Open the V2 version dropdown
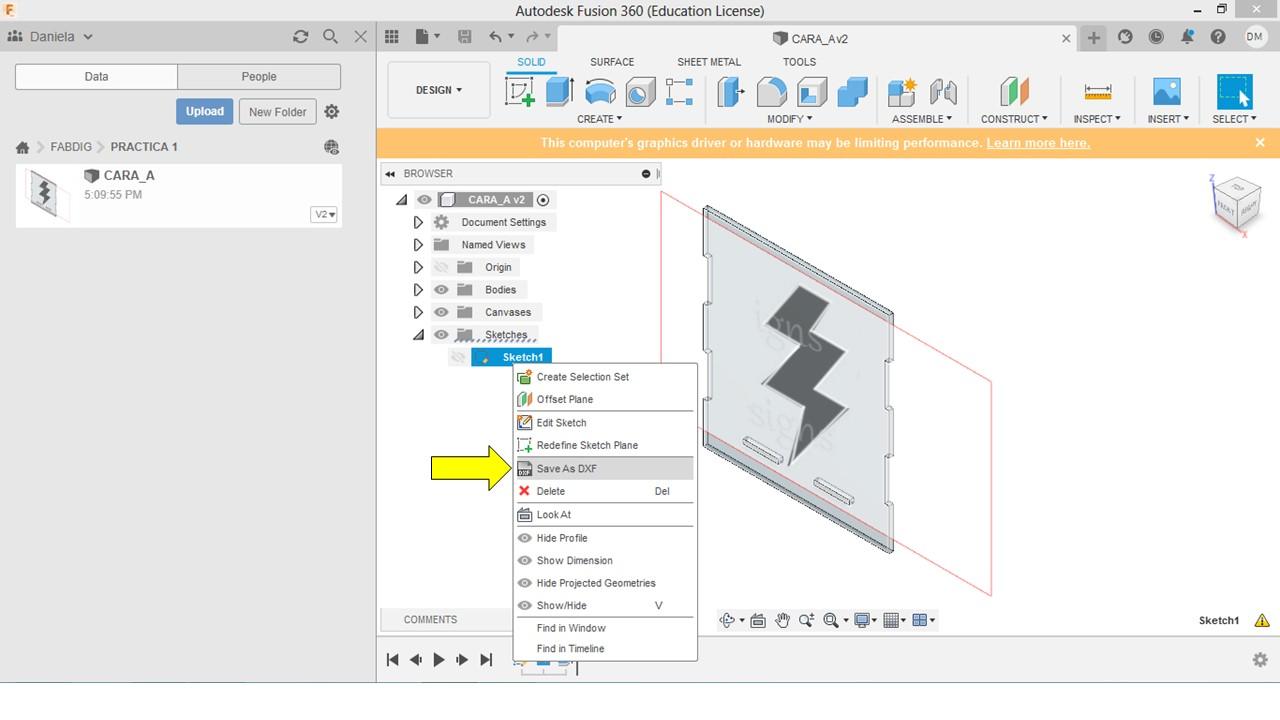Screen dimensions: 1280x720 click(x=324, y=214)
